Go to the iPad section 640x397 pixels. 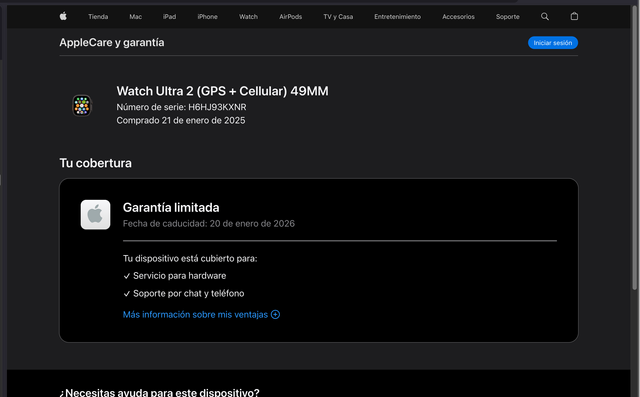(x=169, y=17)
